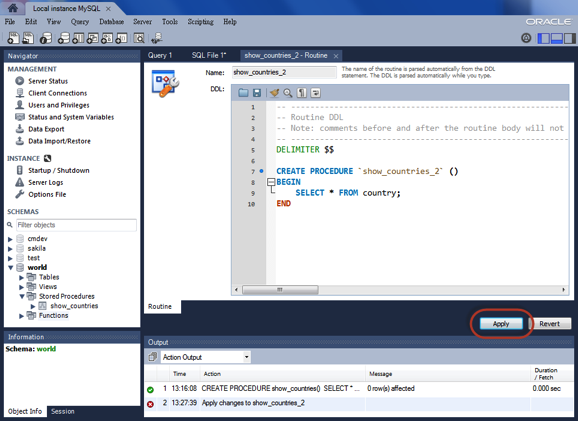Viewport: 578px width, 421px height.
Task: Open the File menu
Action: (10, 21)
